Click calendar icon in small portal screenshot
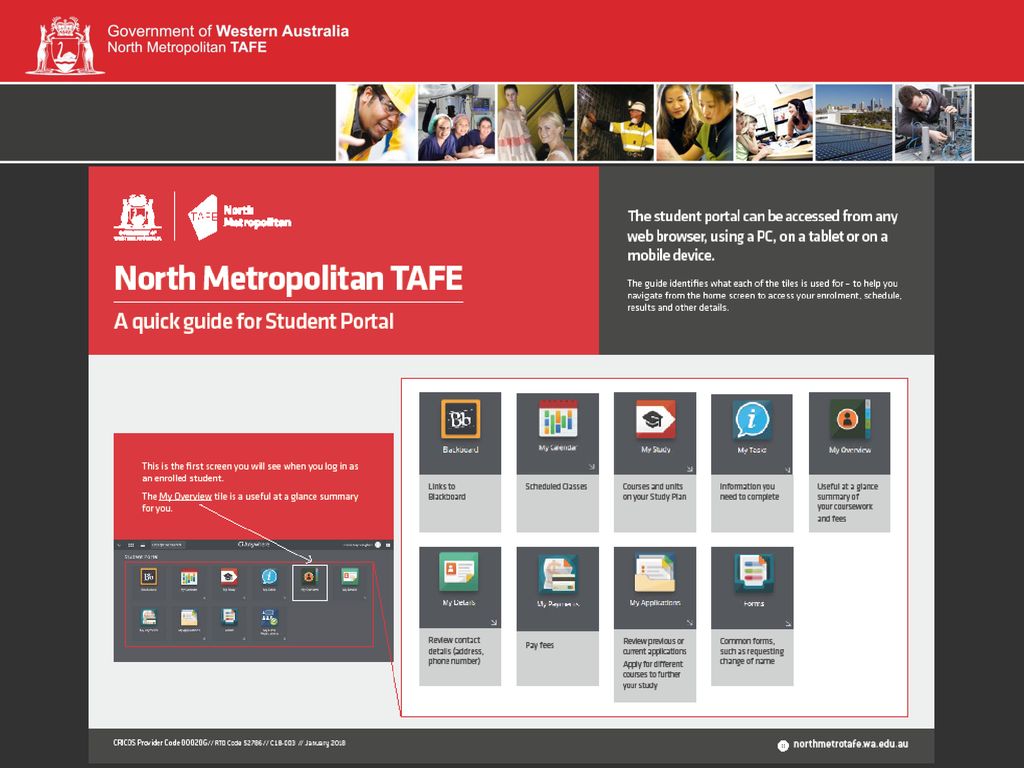This screenshot has height=768, width=1024. pos(189,577)
